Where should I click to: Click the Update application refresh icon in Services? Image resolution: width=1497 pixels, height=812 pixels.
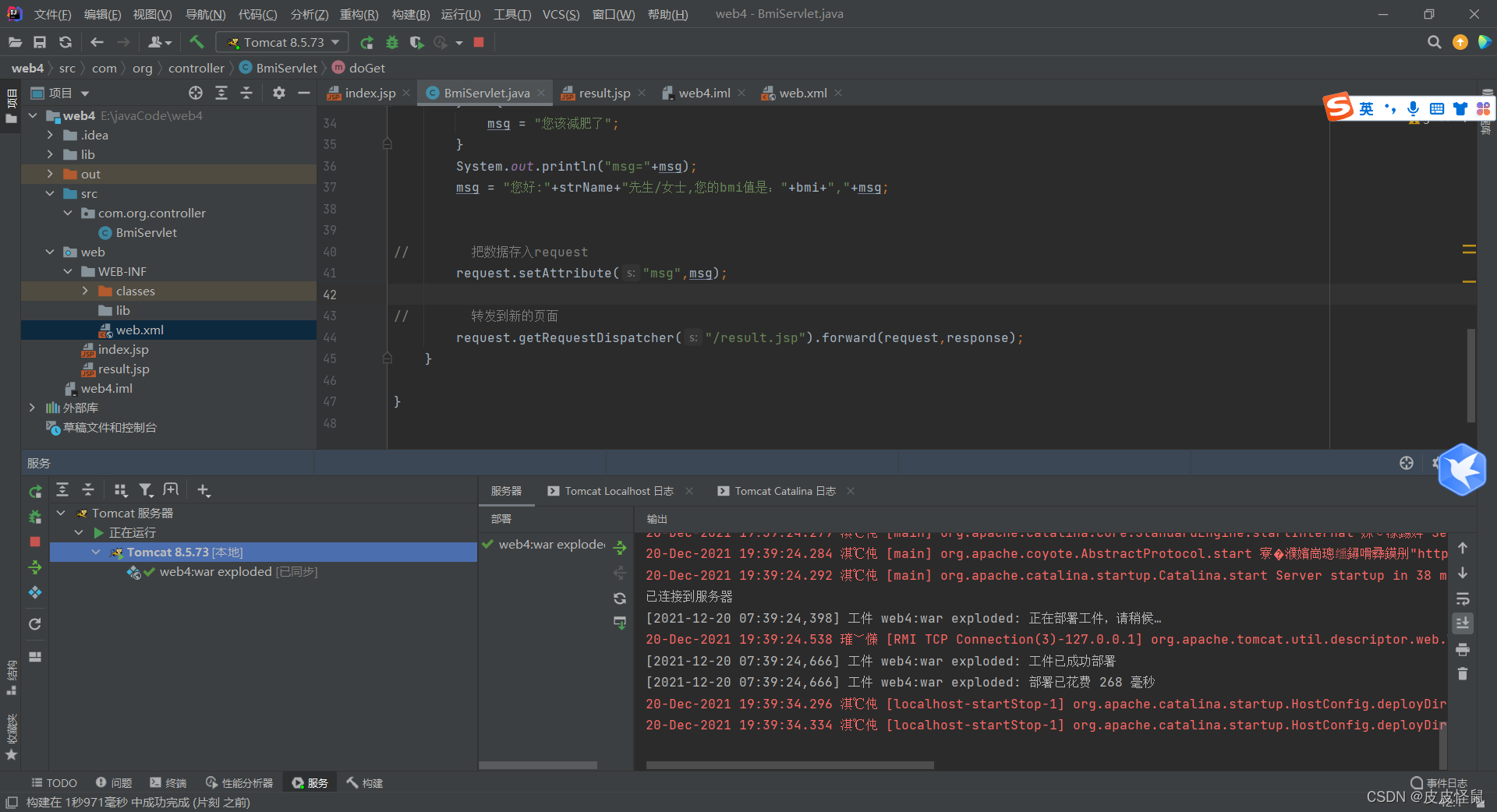tap(35, 624)
